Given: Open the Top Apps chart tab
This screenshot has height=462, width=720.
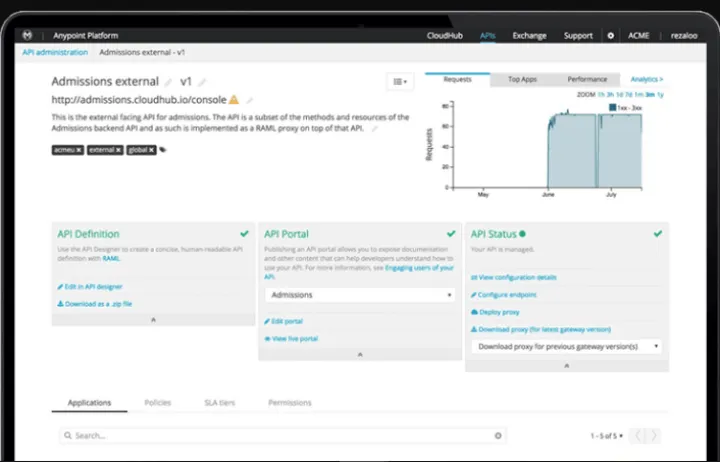Looking at the screenshot, I should 522,79.
